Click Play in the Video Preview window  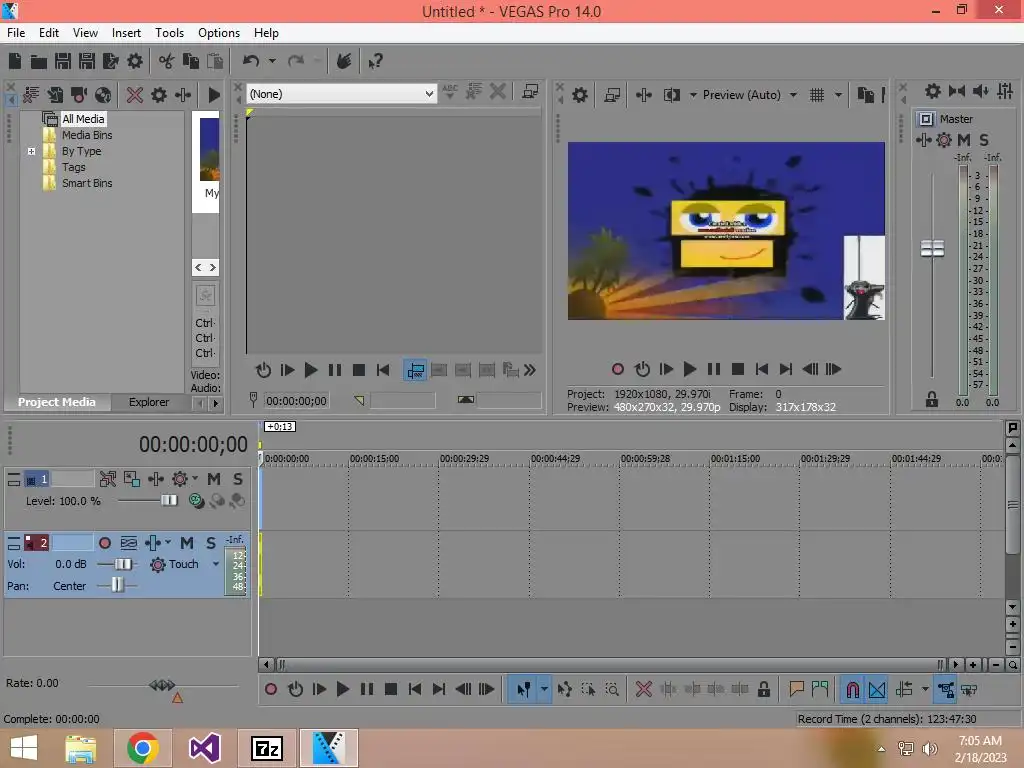pyautogui.click(x=689, y=369)
